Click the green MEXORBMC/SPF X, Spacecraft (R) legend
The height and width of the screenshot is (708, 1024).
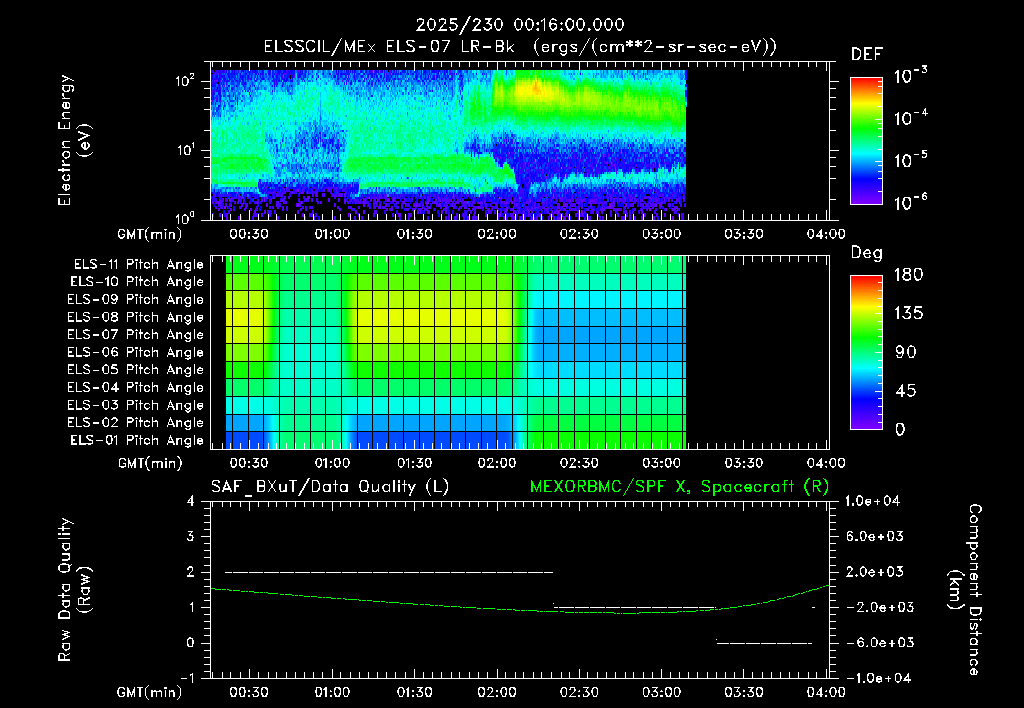click(679, 487)
